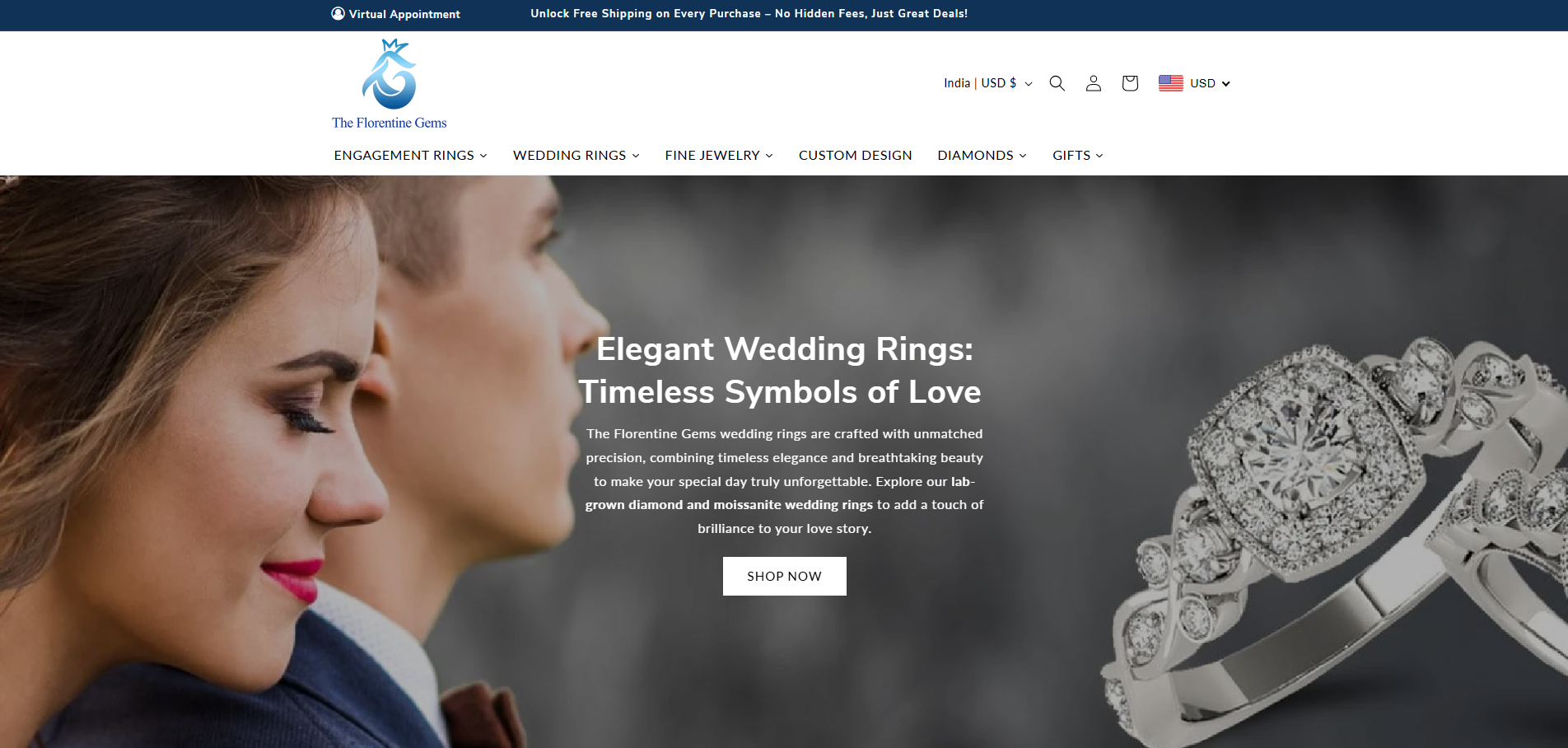Expand the Diamonds menu chevron
The height and width of the screenshot is (748, 1568).
click(x=1023, y=156)
